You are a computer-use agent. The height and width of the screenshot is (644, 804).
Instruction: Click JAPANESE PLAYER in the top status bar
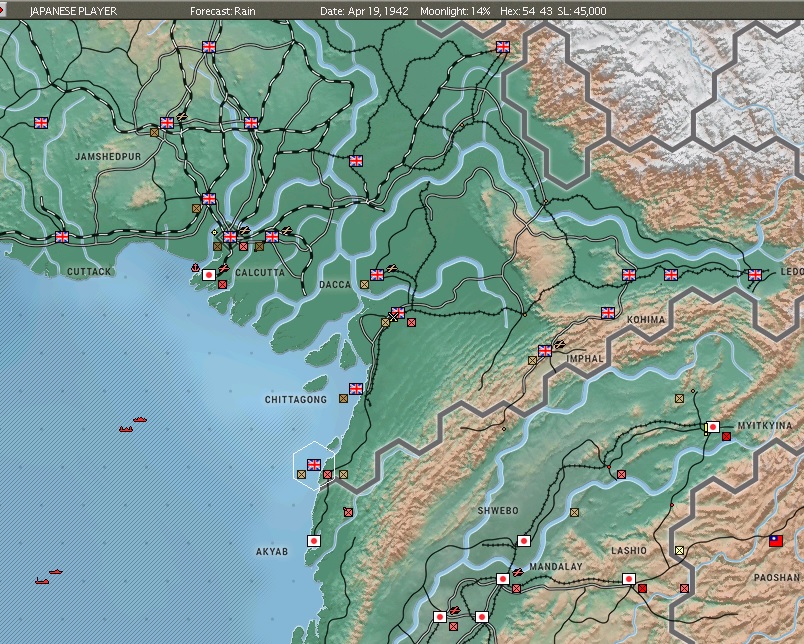click(73, 11)
